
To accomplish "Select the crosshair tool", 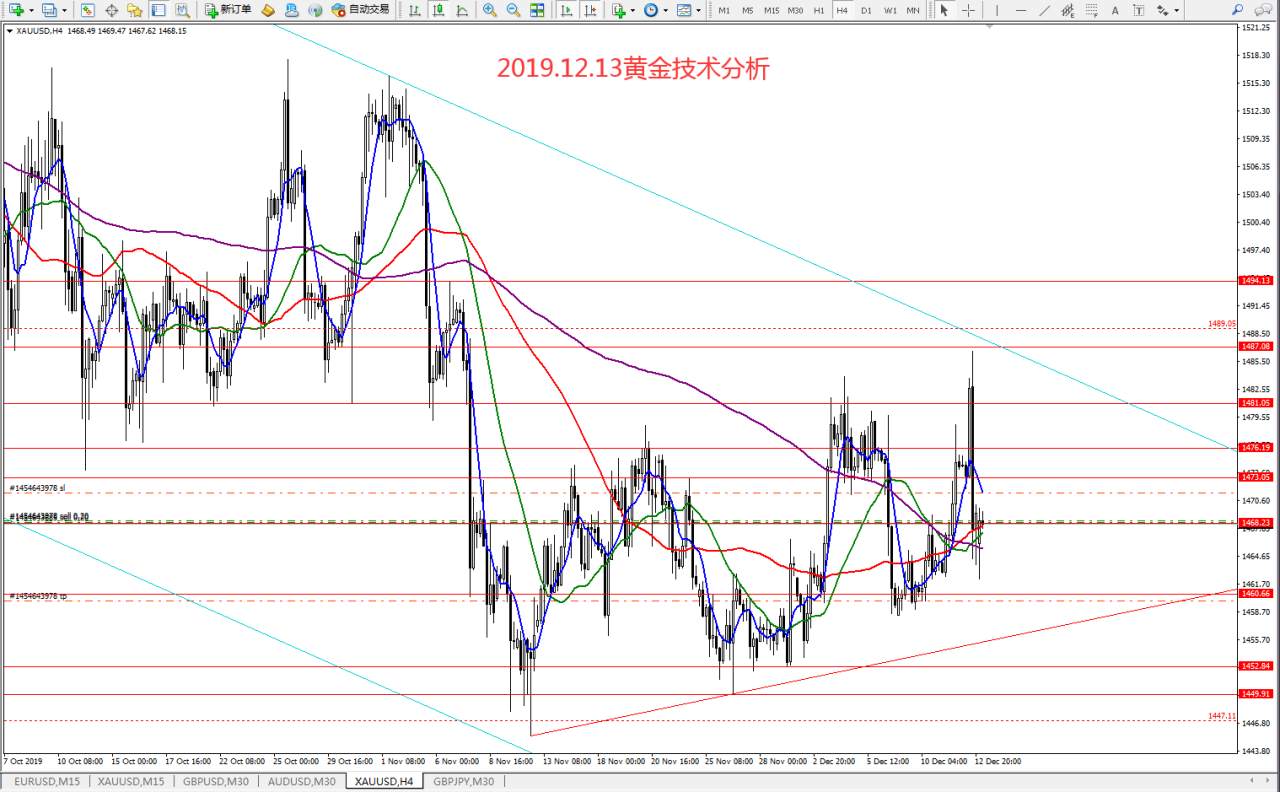I will pyautogui.click(x=968, y=10).
